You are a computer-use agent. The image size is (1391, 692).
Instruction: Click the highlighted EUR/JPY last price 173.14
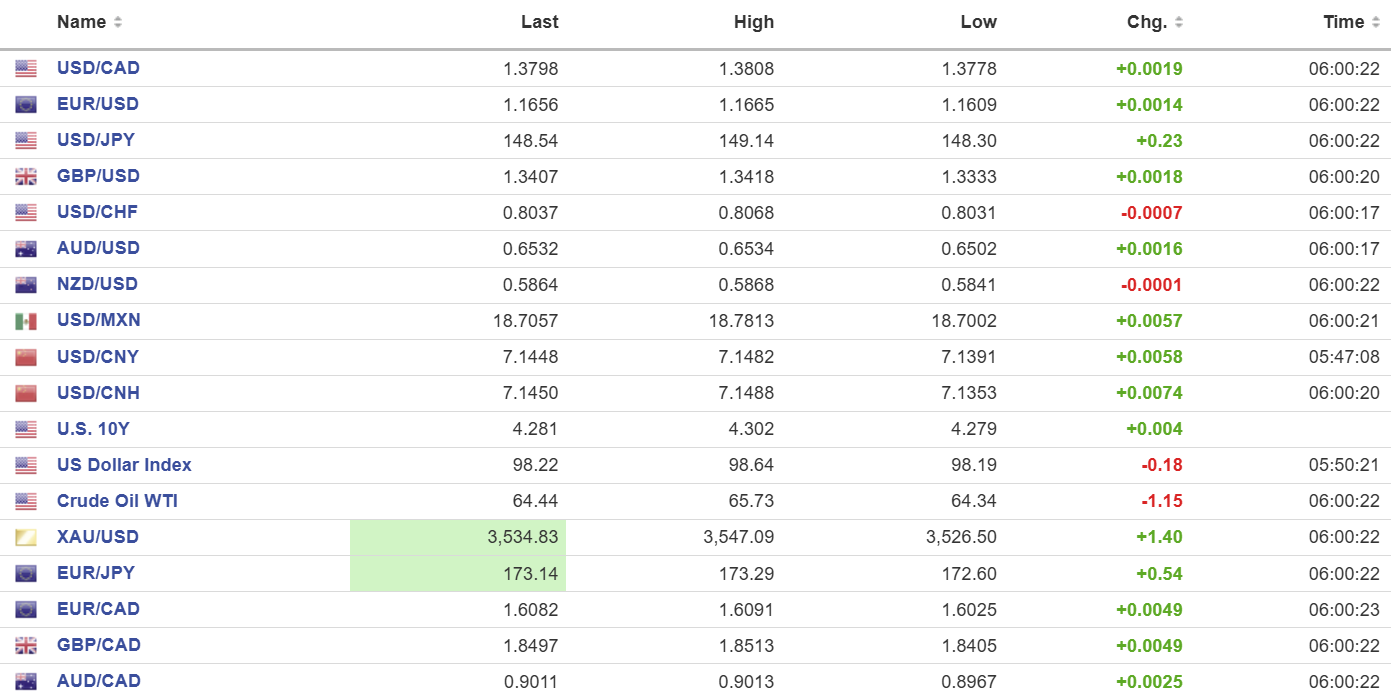tap(533, 573)
